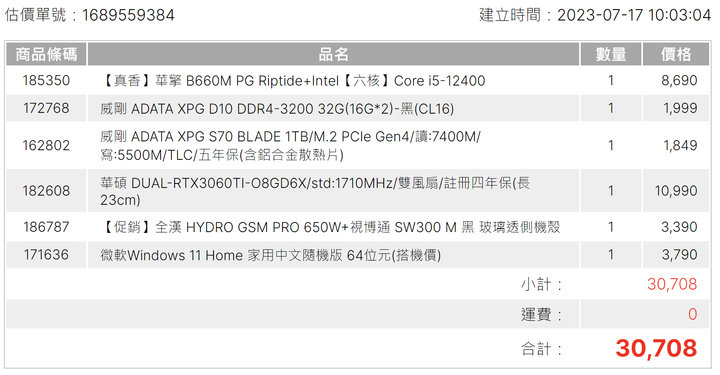Click the 10,990 price cell

676,191
